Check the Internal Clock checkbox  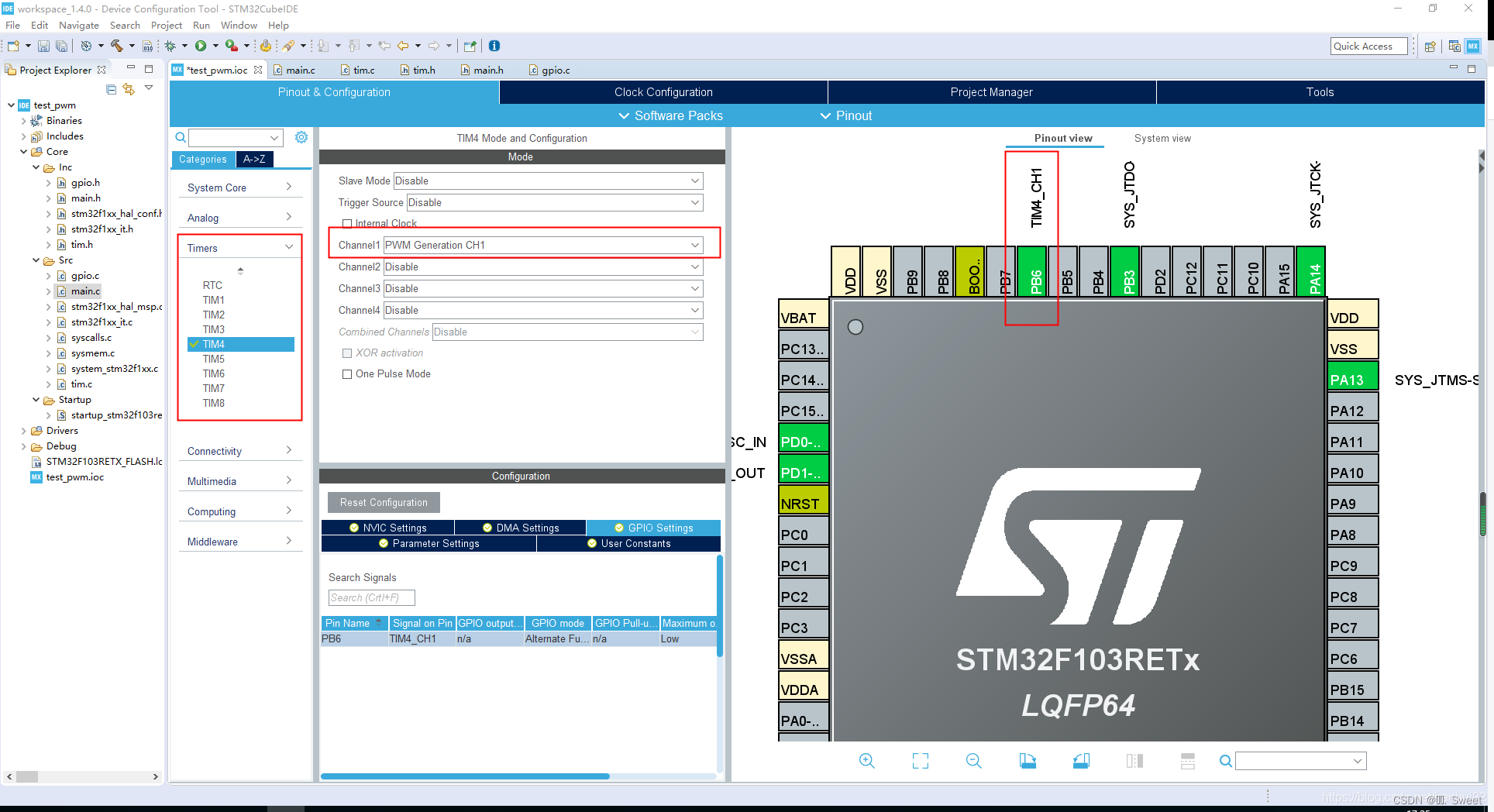[x=348, y=223]
